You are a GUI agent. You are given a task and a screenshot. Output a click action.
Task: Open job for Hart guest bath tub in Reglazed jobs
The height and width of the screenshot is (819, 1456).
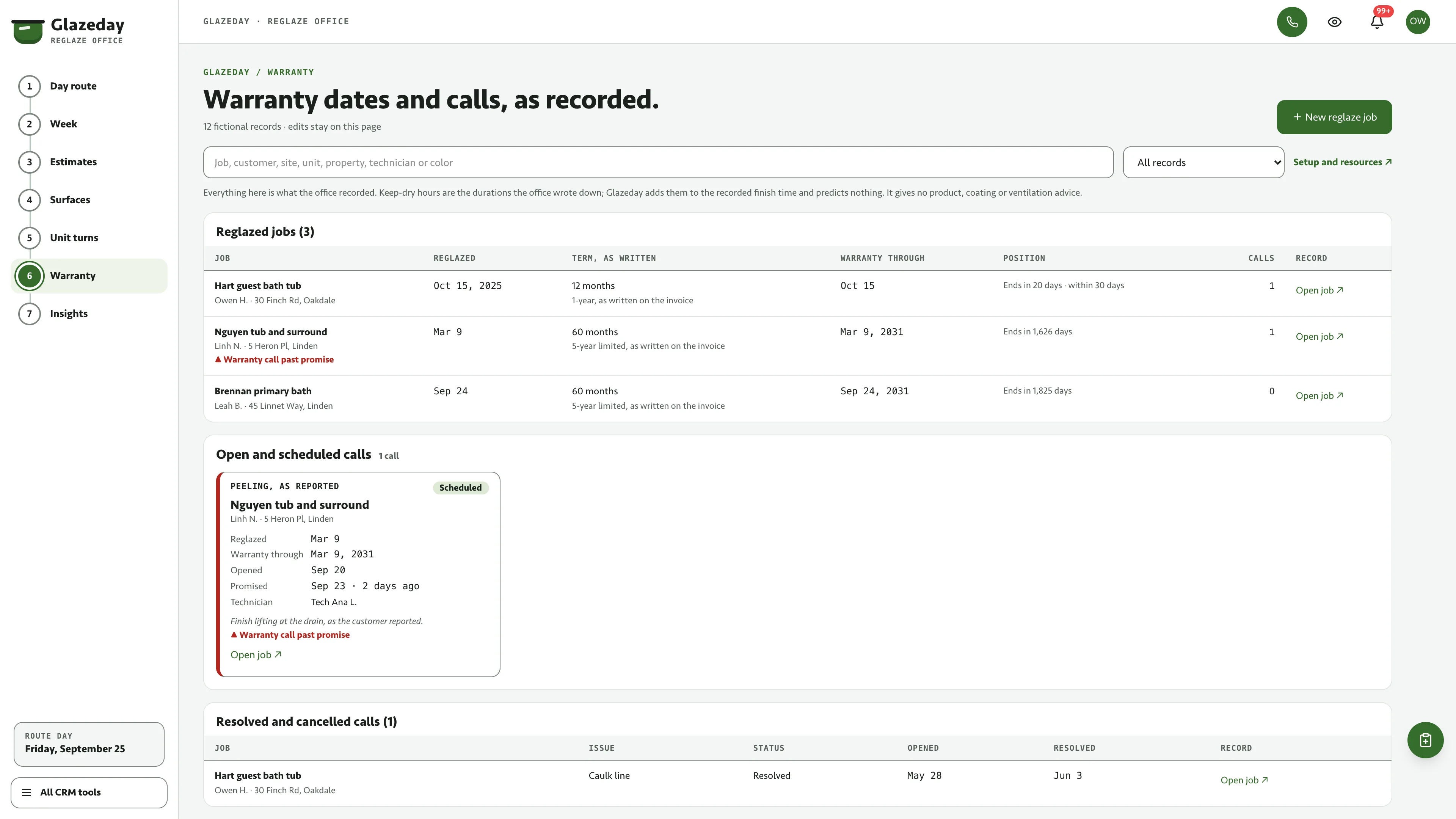(x=1319, y=290)
